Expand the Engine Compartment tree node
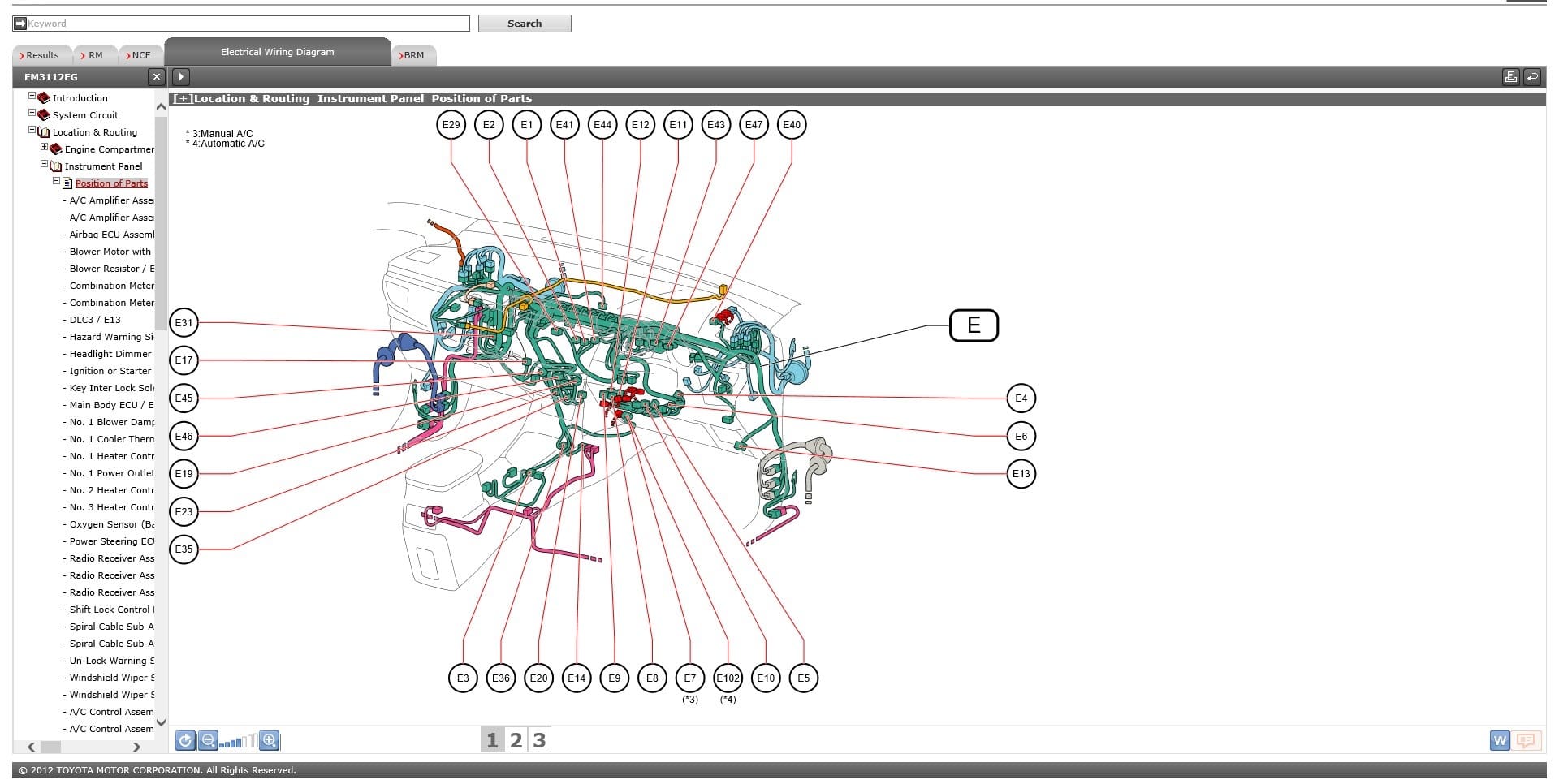This screenshot has width=1559, height=784. (x=45, y=148)
